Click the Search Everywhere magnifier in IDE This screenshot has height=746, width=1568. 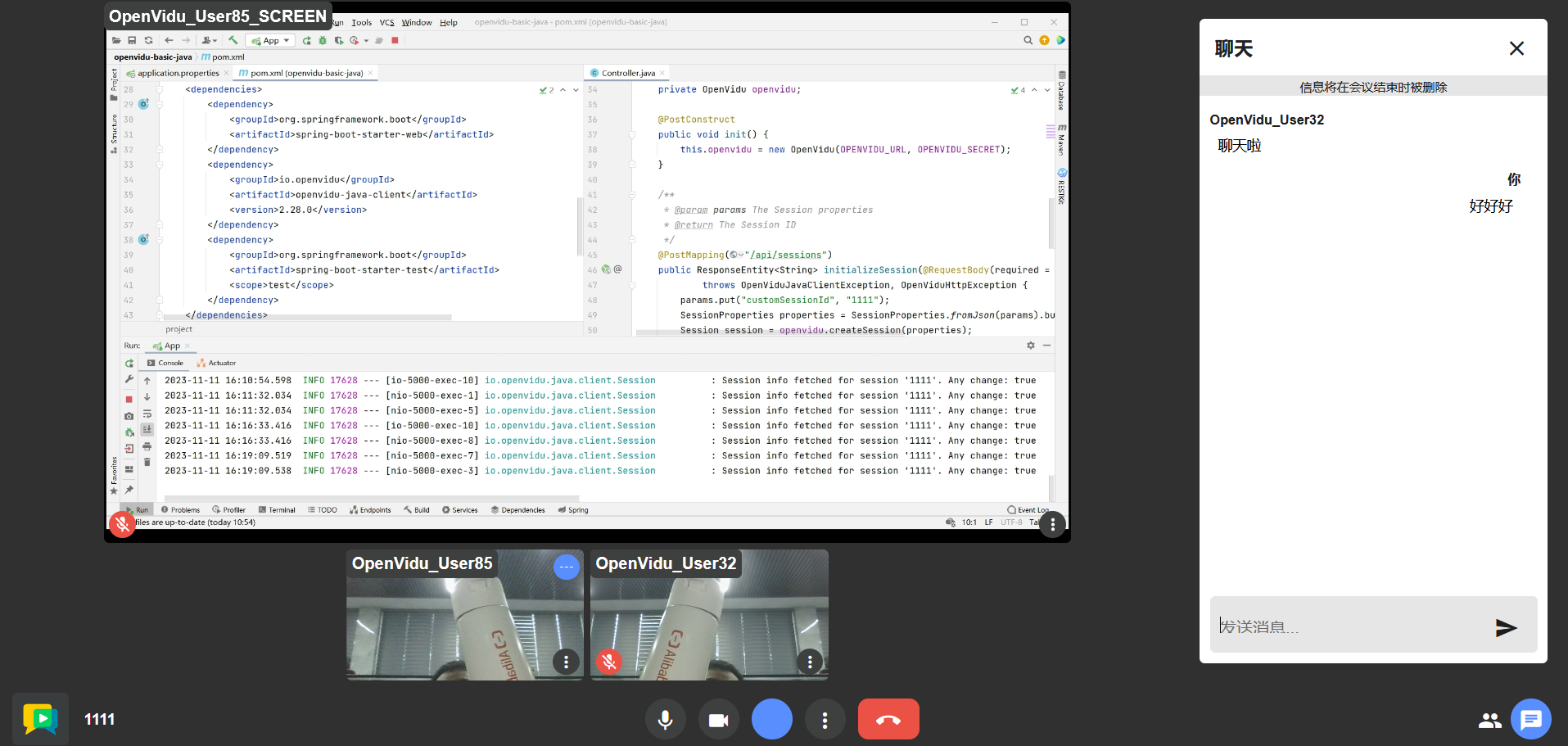1028,40
